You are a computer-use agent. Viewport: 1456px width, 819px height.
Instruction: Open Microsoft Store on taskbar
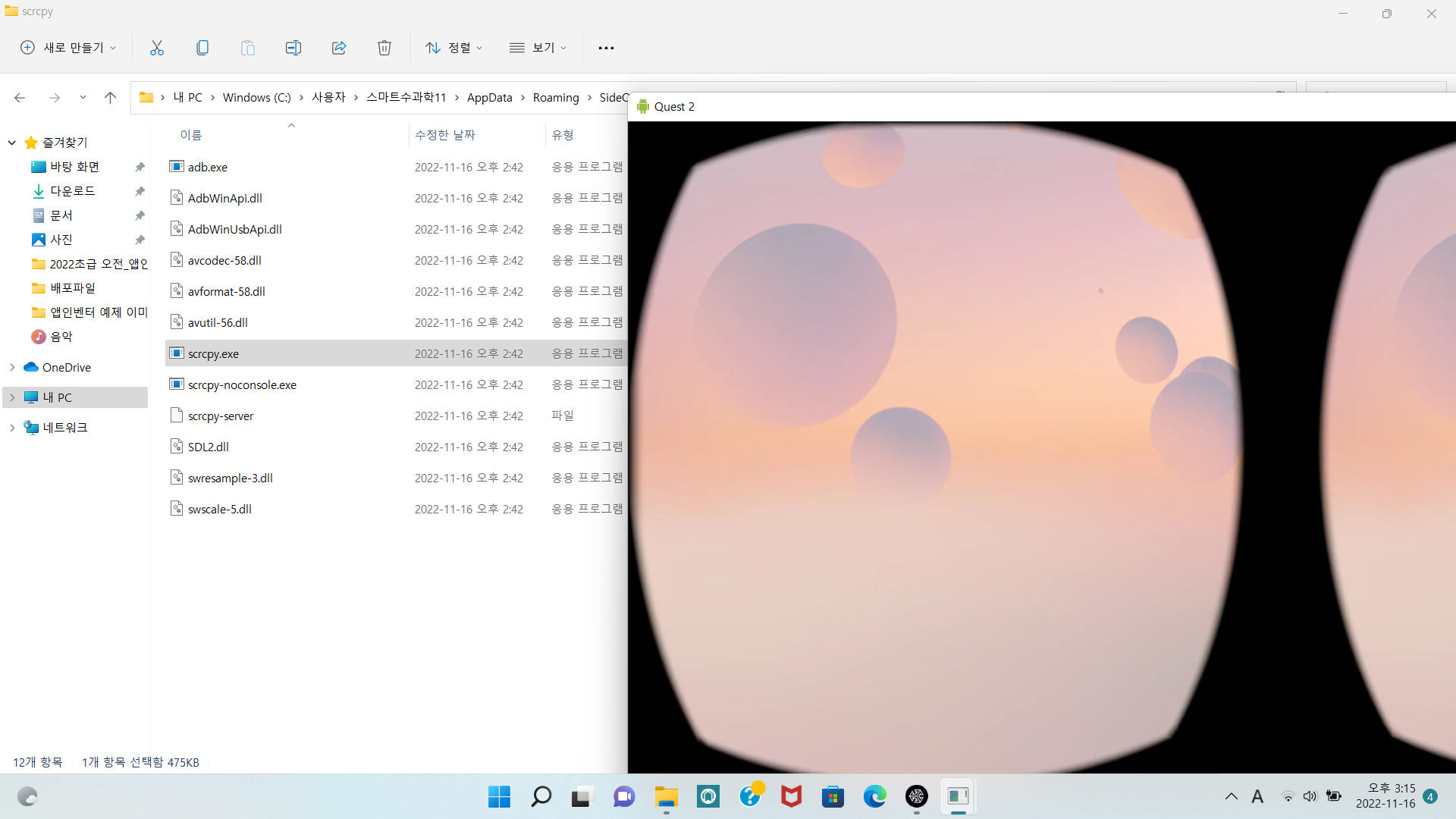coord(833,796)
